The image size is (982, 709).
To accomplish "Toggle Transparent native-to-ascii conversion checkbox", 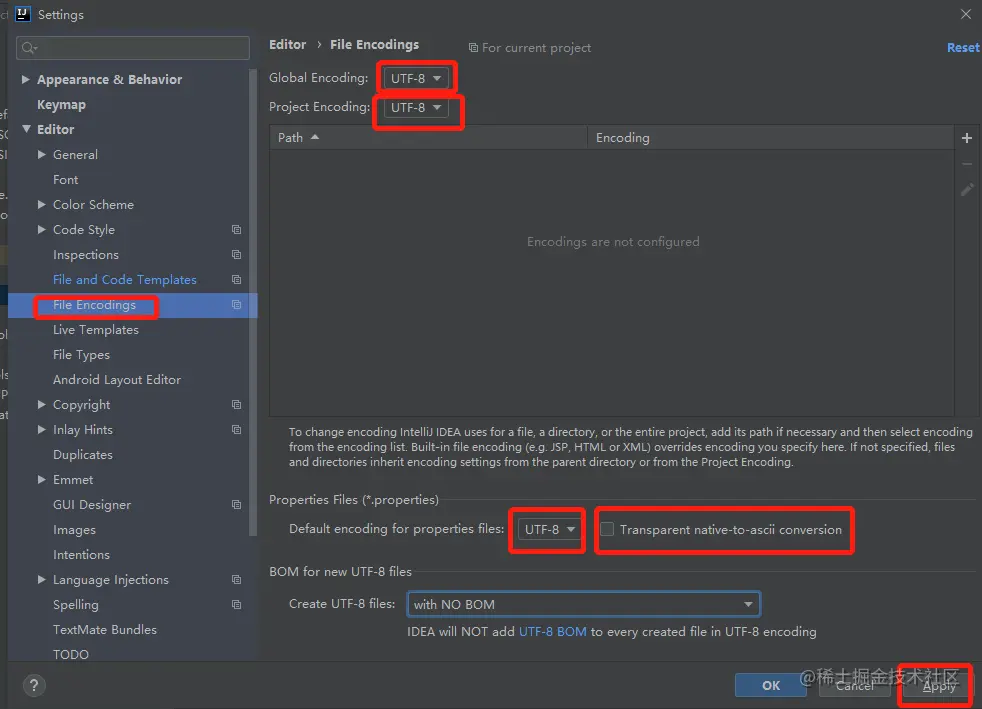I will [607, 529].
